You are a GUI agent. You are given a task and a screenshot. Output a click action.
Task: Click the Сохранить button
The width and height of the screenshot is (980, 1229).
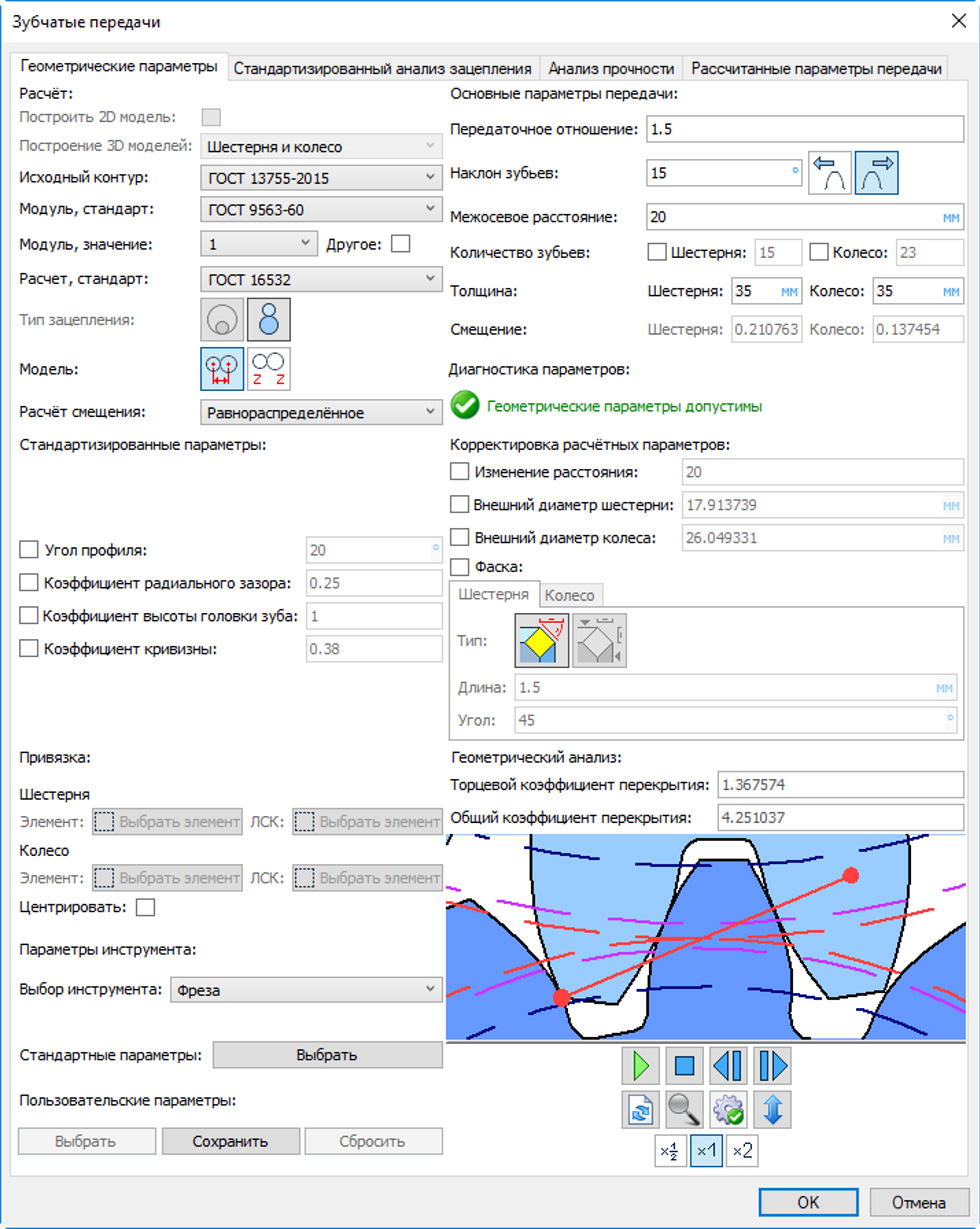point(230,1141)
